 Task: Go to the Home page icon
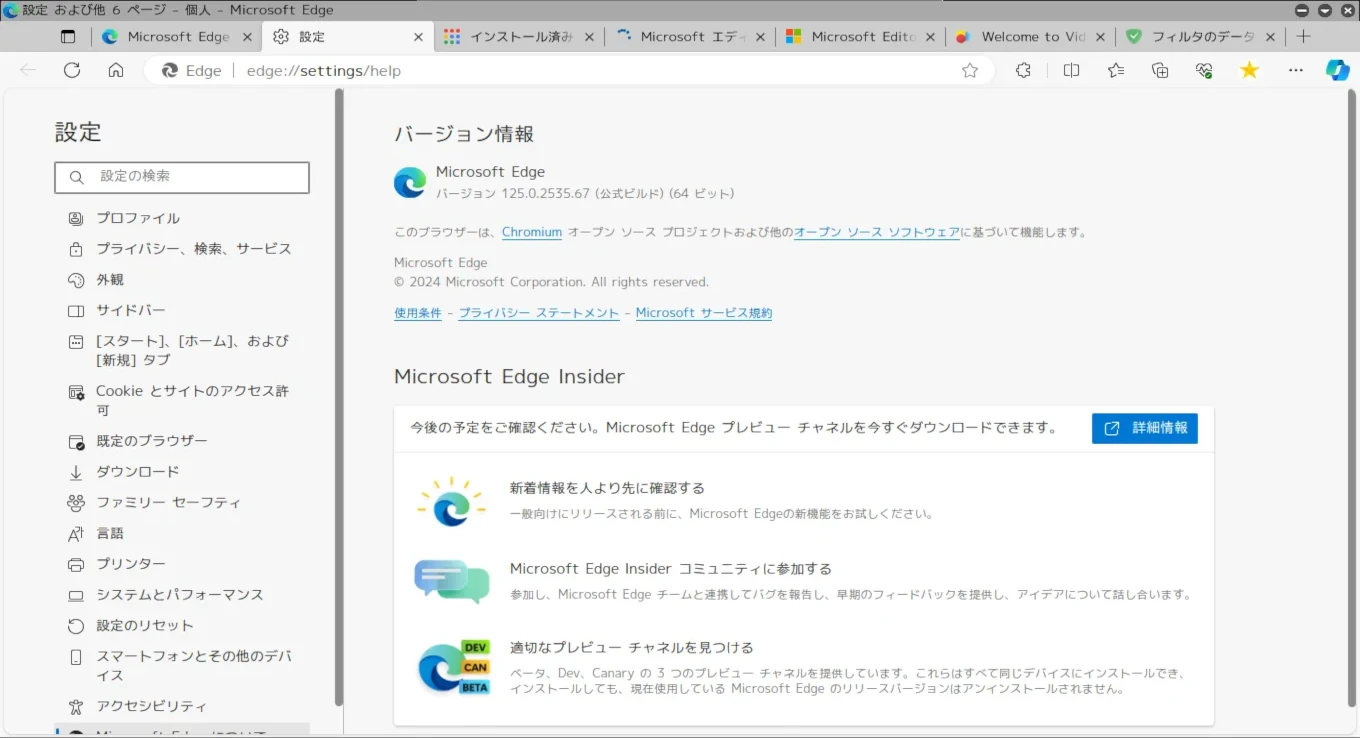[116, 70]
